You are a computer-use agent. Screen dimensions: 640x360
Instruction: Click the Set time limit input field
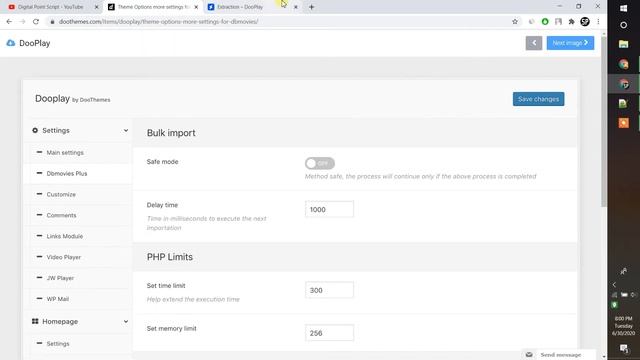[x=329, y=290]
